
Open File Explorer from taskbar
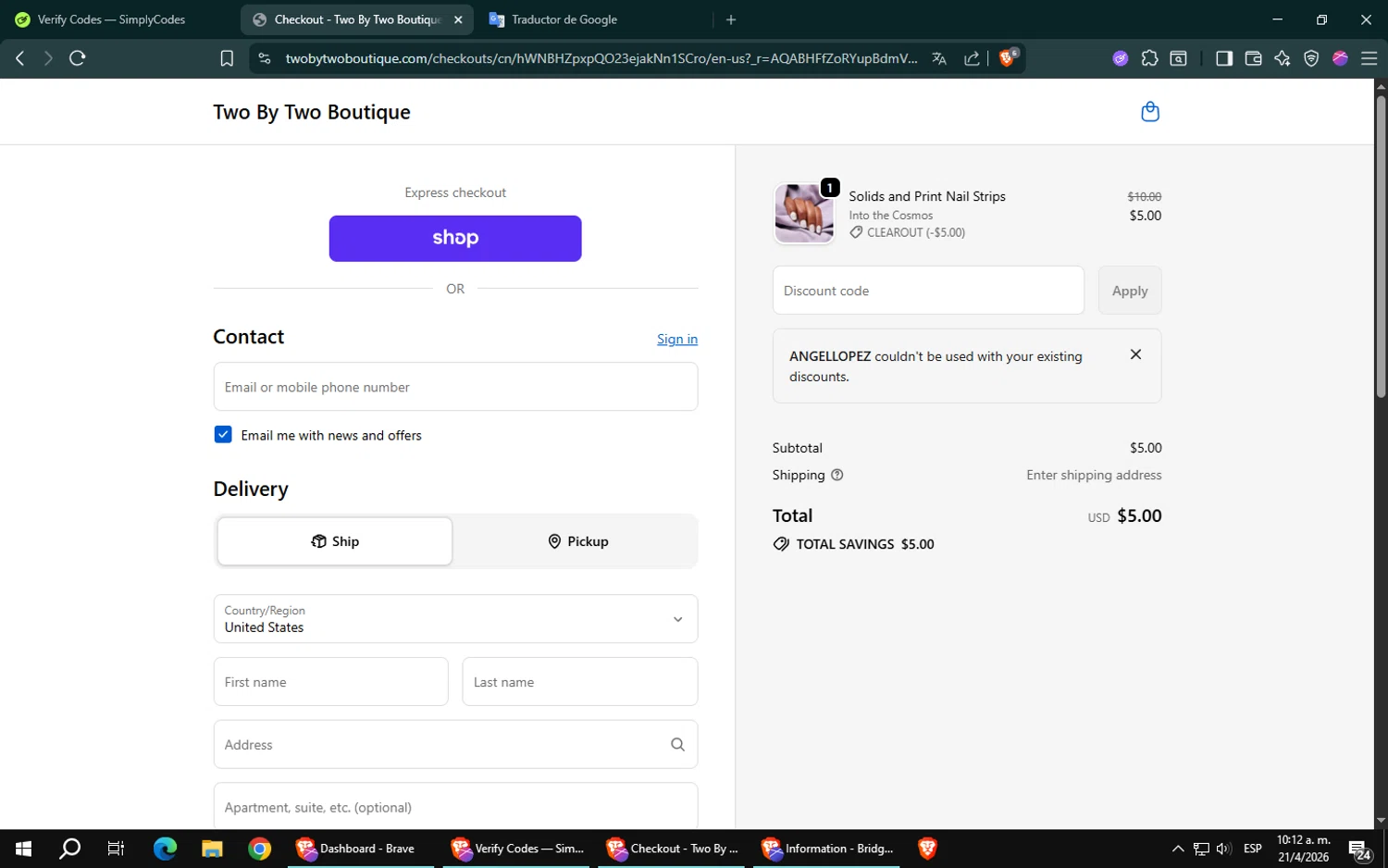click(212, 849)
